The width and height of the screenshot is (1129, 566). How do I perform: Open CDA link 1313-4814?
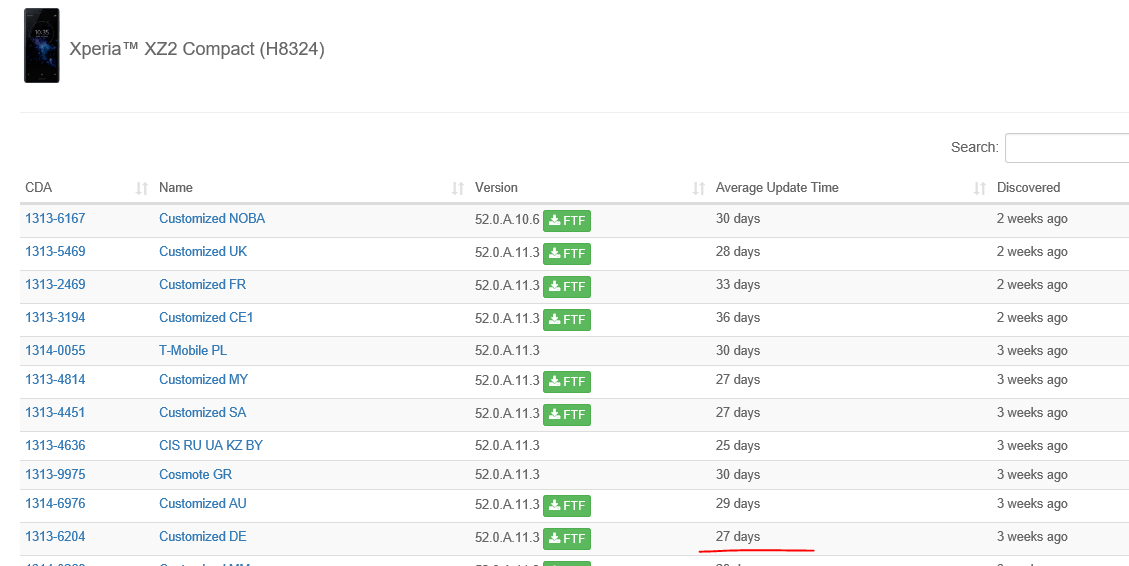55,379
